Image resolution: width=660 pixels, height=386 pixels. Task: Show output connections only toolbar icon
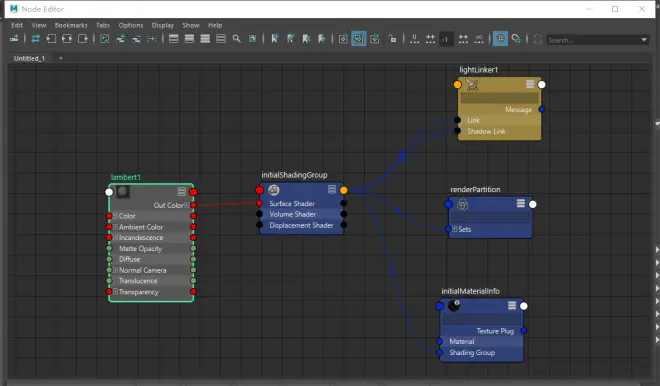(x=83, y=39)
